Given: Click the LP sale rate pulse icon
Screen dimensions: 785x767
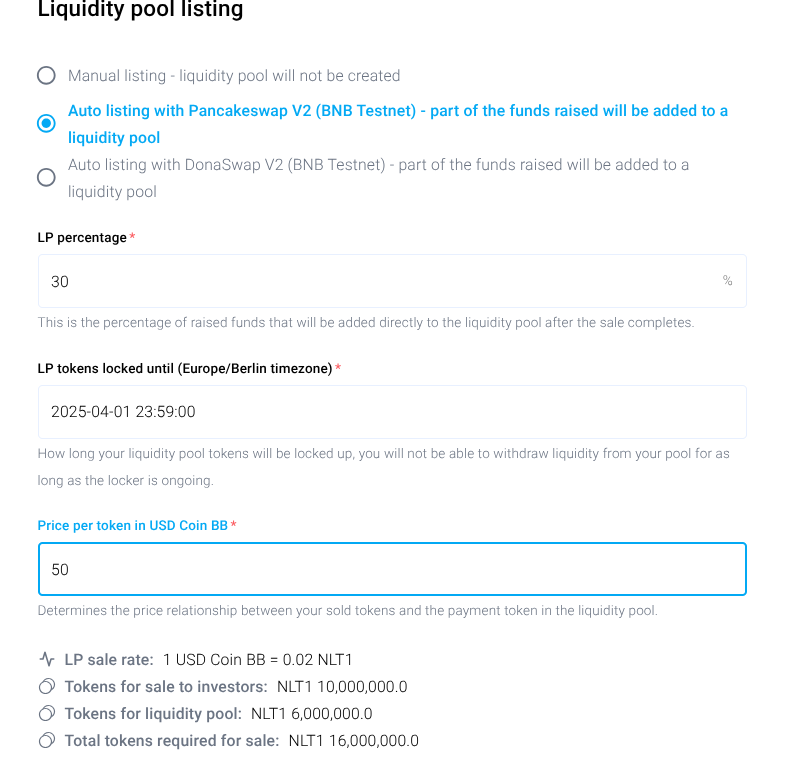Looking at the screenshot, I should click(46, 659).
